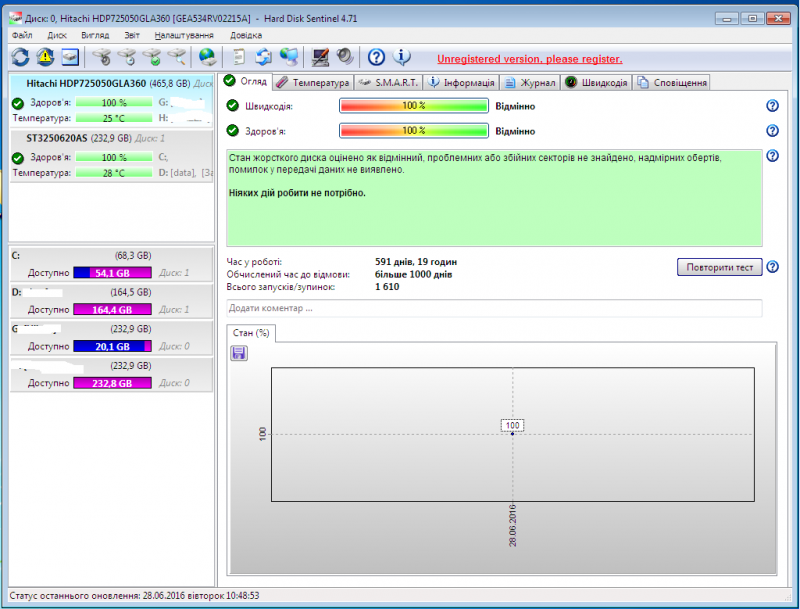This screenshot has height=609, width=800.
Task: Switch to the S.M.A.R.T. tab
Action: [388, 83]
